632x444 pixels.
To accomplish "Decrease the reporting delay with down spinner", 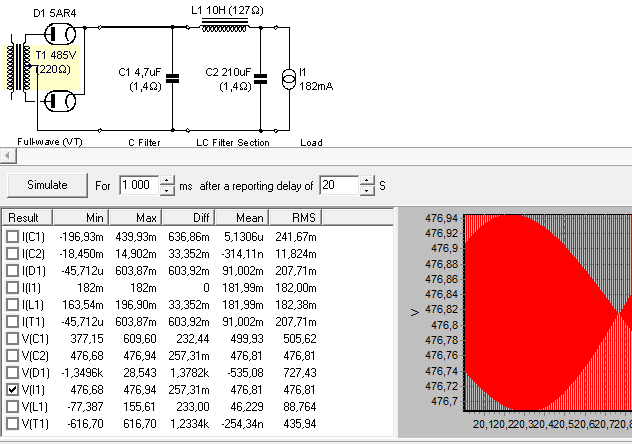I will (x=367, y=190).
